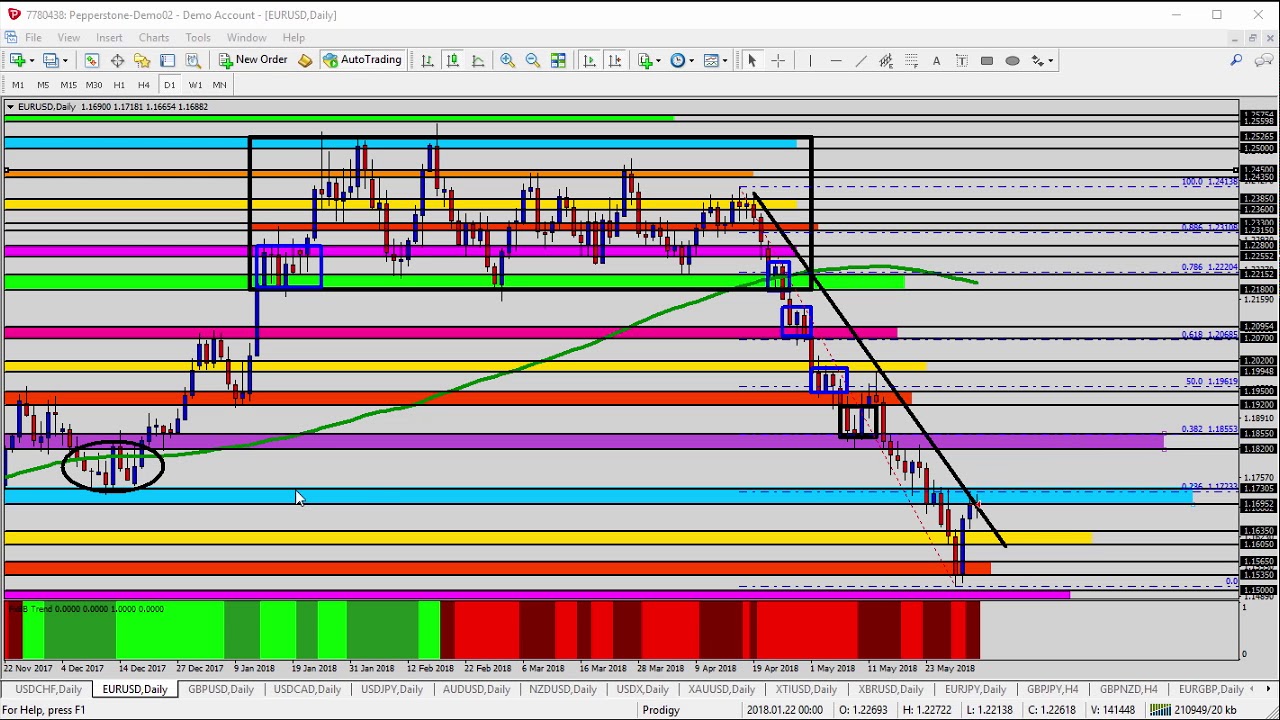Expand the Periods dropdown arrow
The image size is (1280, 720).
692,60
